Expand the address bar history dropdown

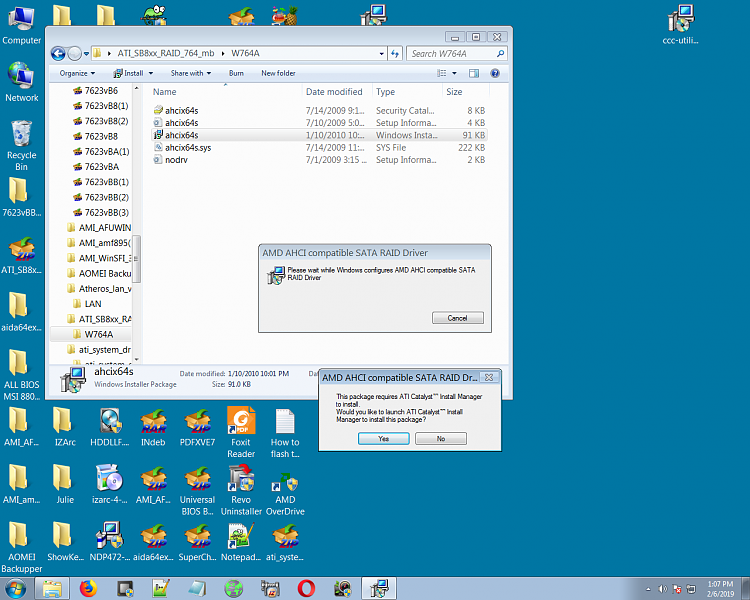coord(381,54)
